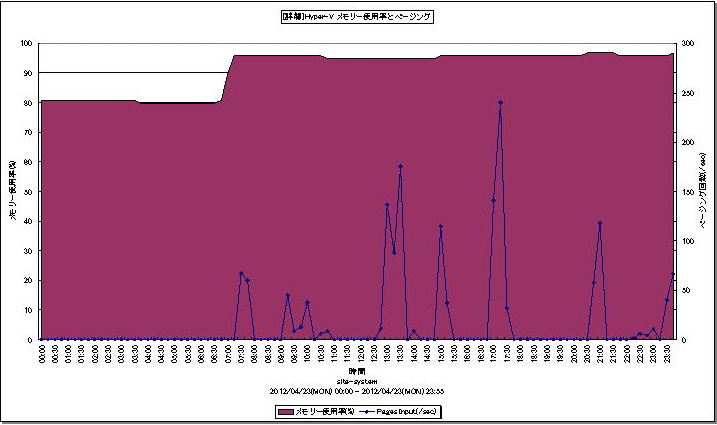Screen dimensions: 717x425
Task: Click the 60 value on memory usage axis
Action: [x=28, y=162]
